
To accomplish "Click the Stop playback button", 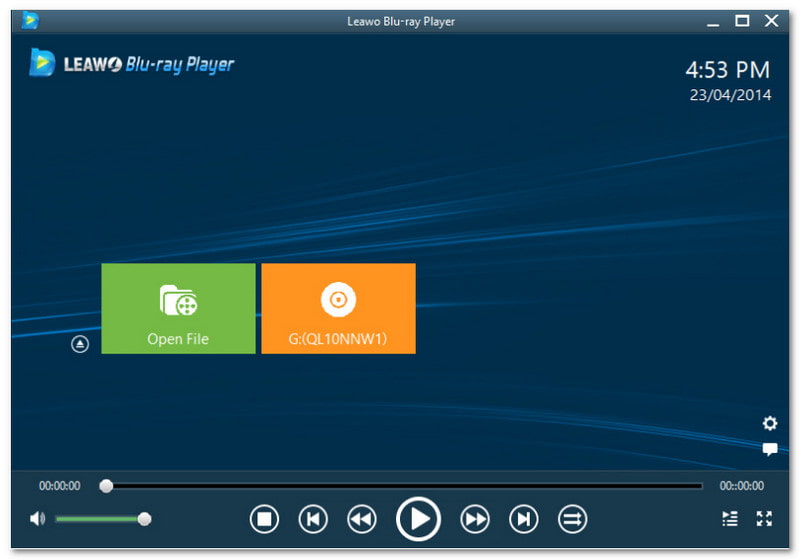I will [x=264, y=519].
